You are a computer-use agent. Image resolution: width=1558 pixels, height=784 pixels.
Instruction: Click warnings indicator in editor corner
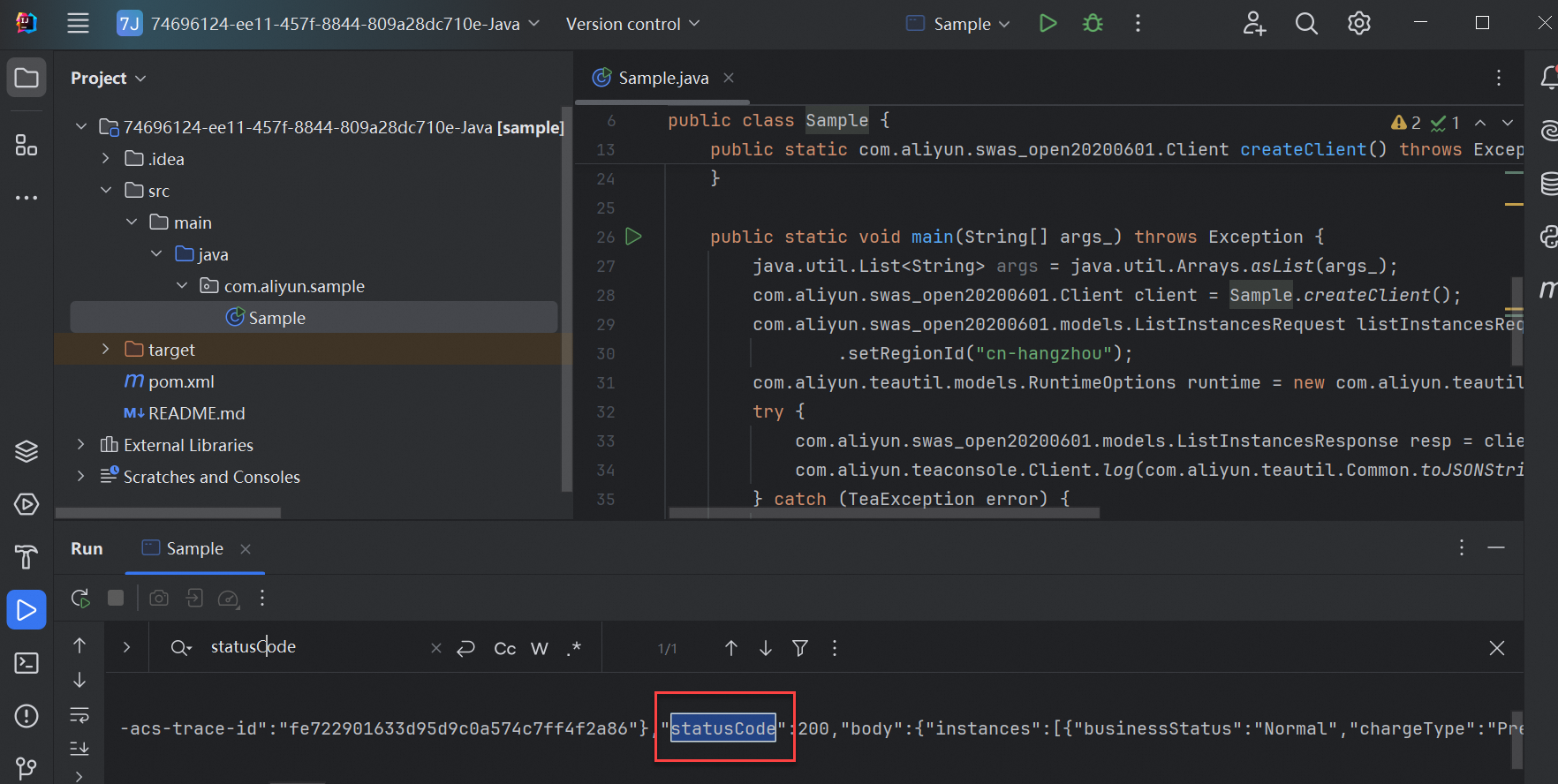tap(1406, 123)
